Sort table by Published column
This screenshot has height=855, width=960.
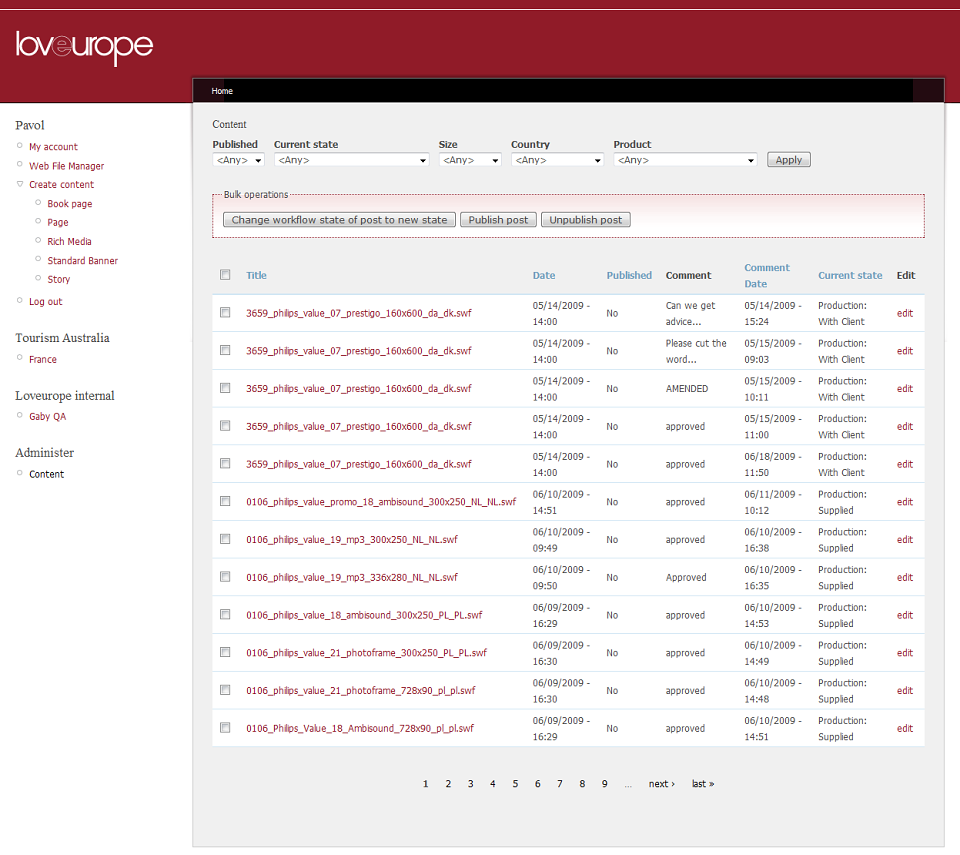[x=629, y=276]
